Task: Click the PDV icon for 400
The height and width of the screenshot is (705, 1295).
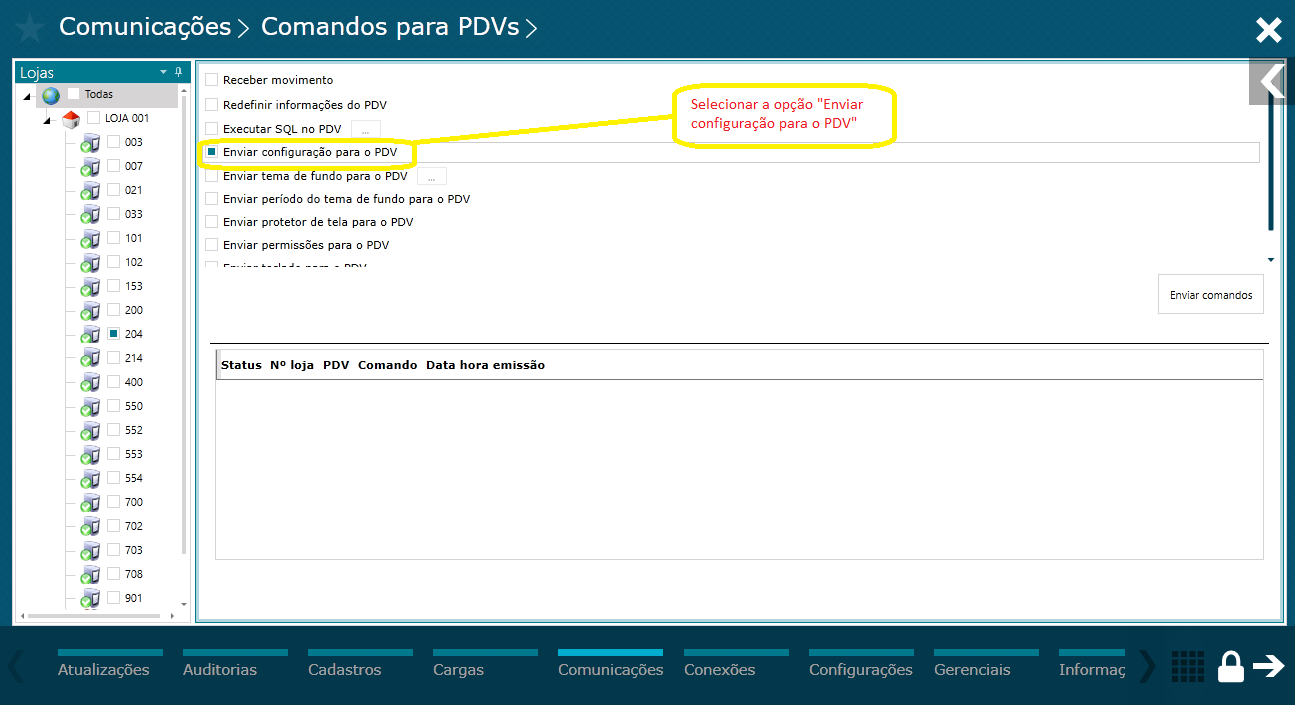Action: [90, 383]
